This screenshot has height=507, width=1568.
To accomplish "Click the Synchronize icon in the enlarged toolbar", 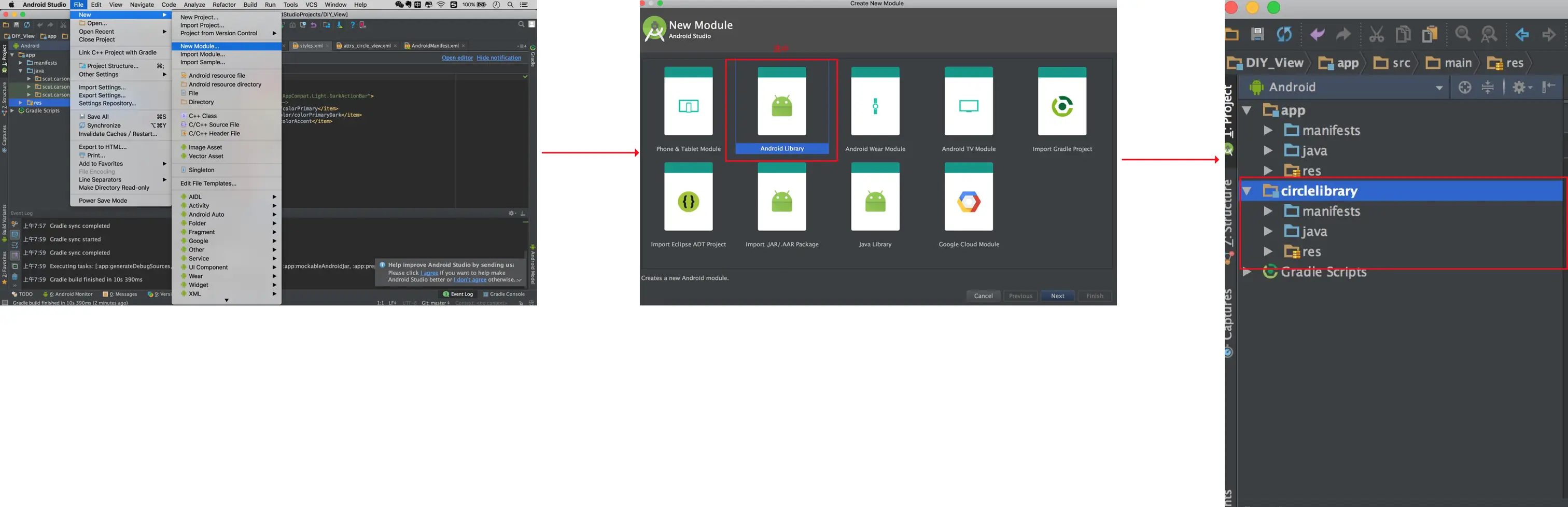I will [x=1284, y=34].
